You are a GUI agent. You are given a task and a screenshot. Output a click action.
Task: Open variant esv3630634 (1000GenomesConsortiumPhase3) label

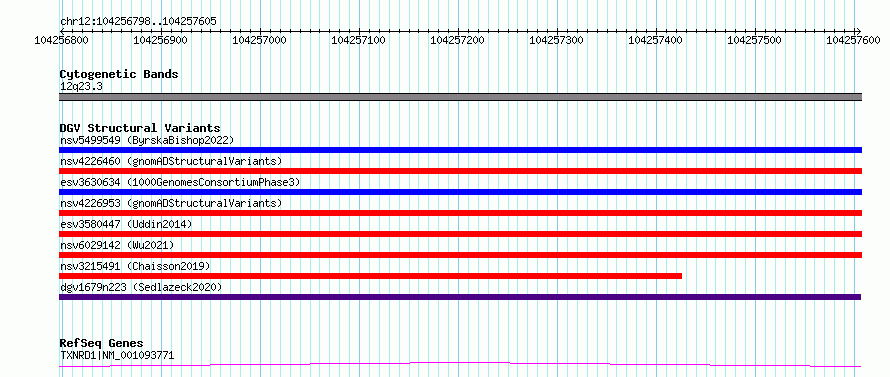(180, 182)
